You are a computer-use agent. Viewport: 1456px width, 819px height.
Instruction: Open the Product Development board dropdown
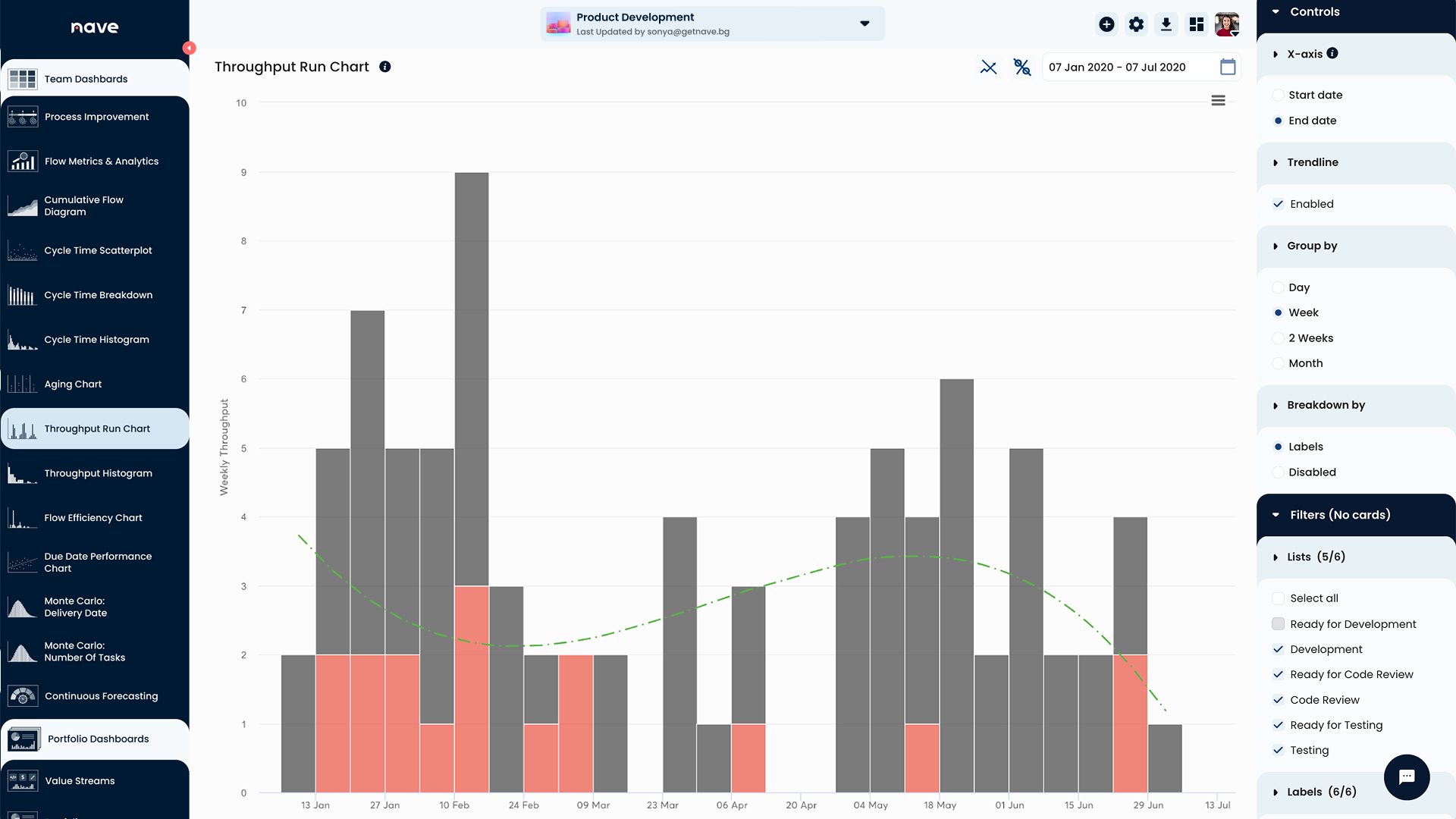[864, 24]
